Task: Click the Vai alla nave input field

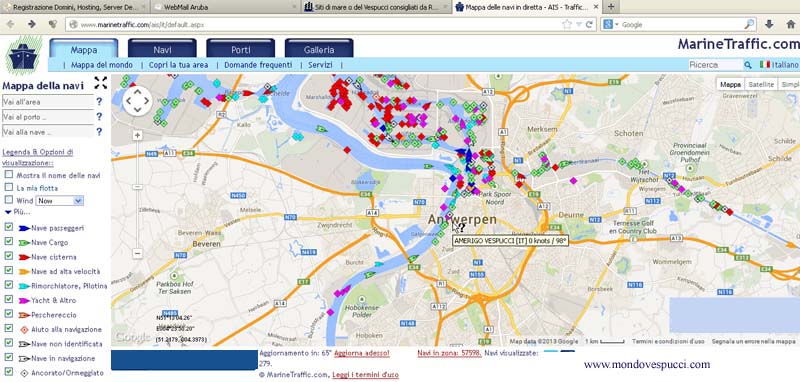Action: point(48,132)
